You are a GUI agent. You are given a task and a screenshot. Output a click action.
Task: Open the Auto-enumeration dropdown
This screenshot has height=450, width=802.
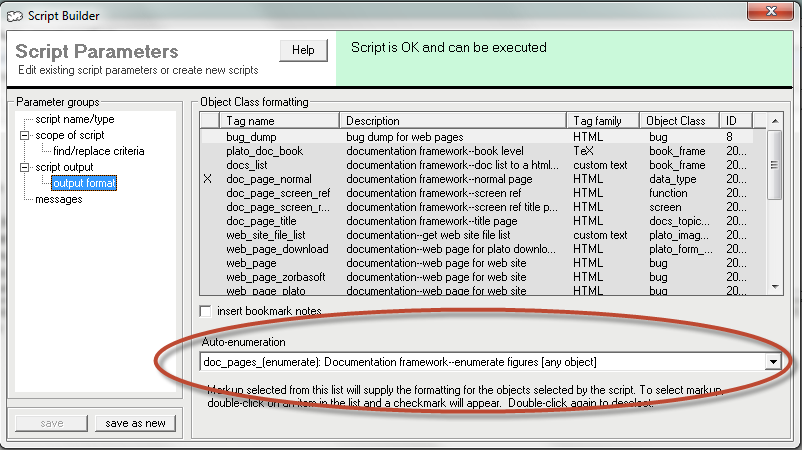773,361
